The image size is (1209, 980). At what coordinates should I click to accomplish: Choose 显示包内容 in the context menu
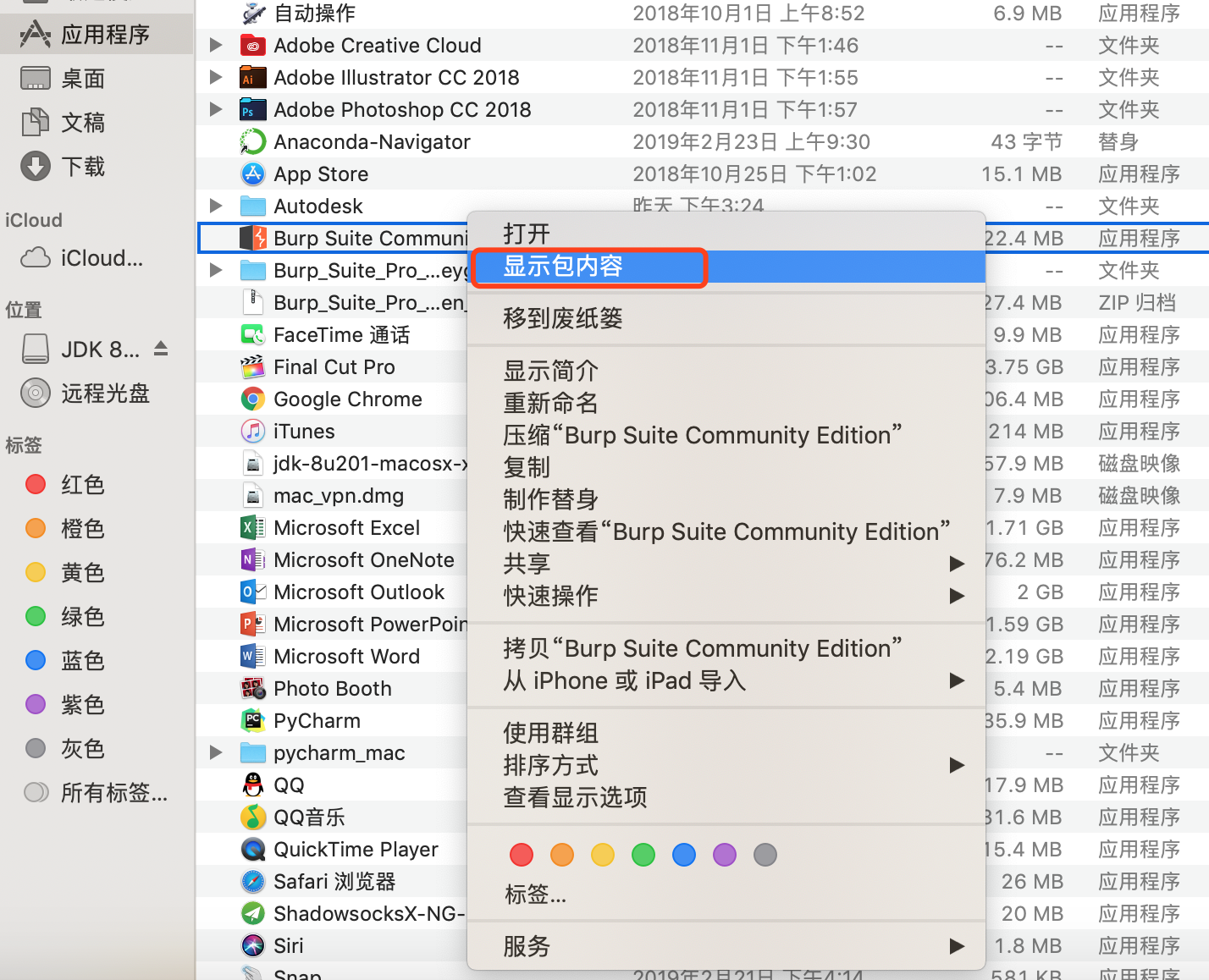click(x=726, y=266)
